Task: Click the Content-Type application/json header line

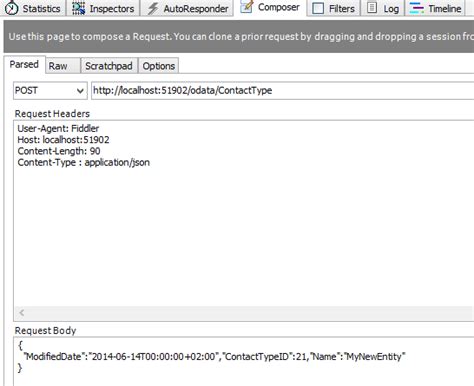Action: point(84,162)
